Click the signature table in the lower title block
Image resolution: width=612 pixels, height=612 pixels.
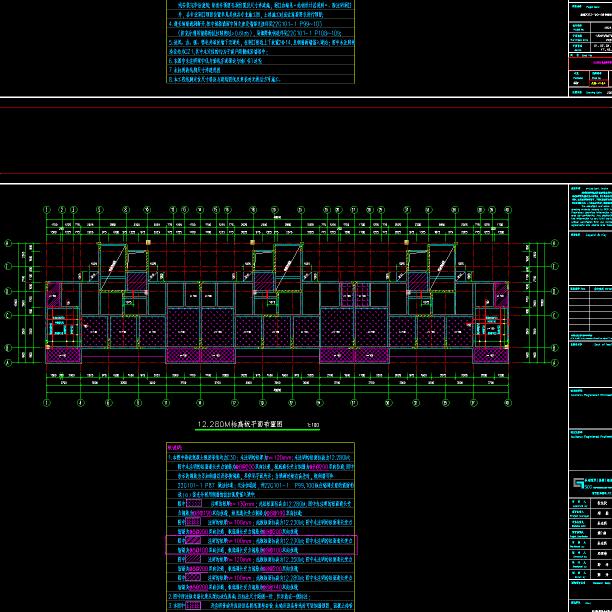[589, 540]
